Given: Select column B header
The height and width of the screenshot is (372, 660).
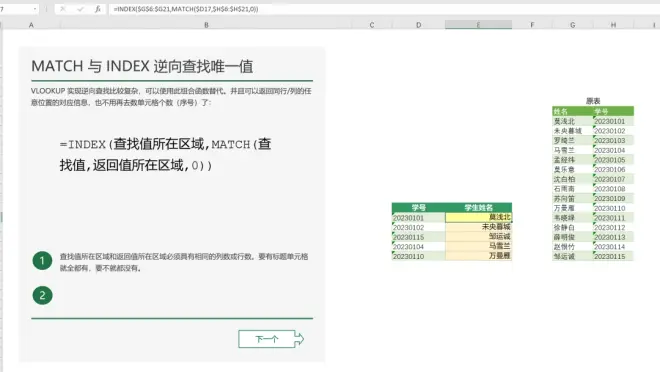Looking at the screenshot, I should point(206,25).
